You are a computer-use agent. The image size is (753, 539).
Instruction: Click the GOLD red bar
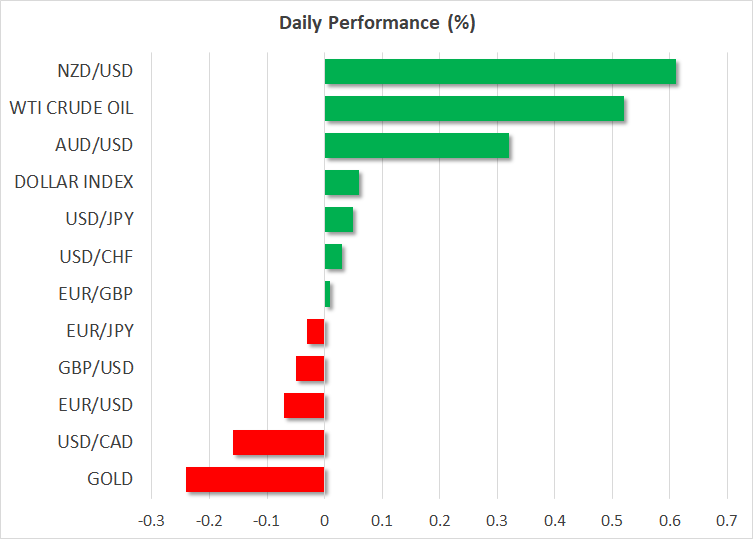(255, 479)
